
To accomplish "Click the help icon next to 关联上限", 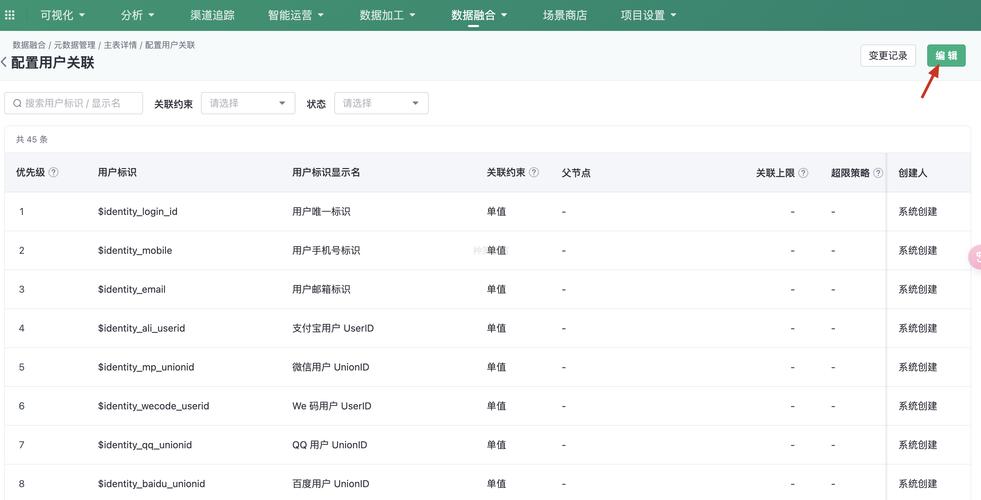I will 803,173.
